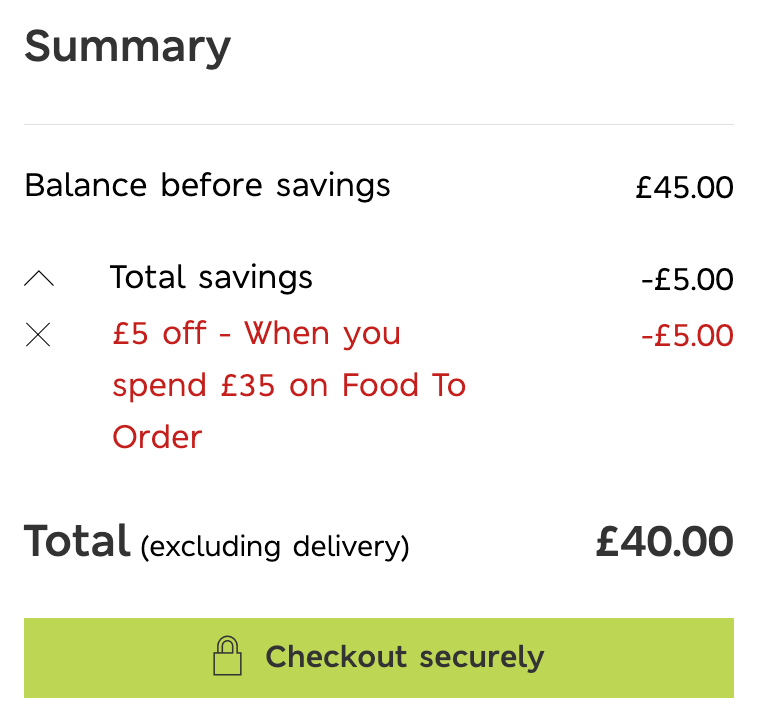Open the red '£5 off - When you' offer text
The image size is (766, 716).
click(x=256, y=334)
